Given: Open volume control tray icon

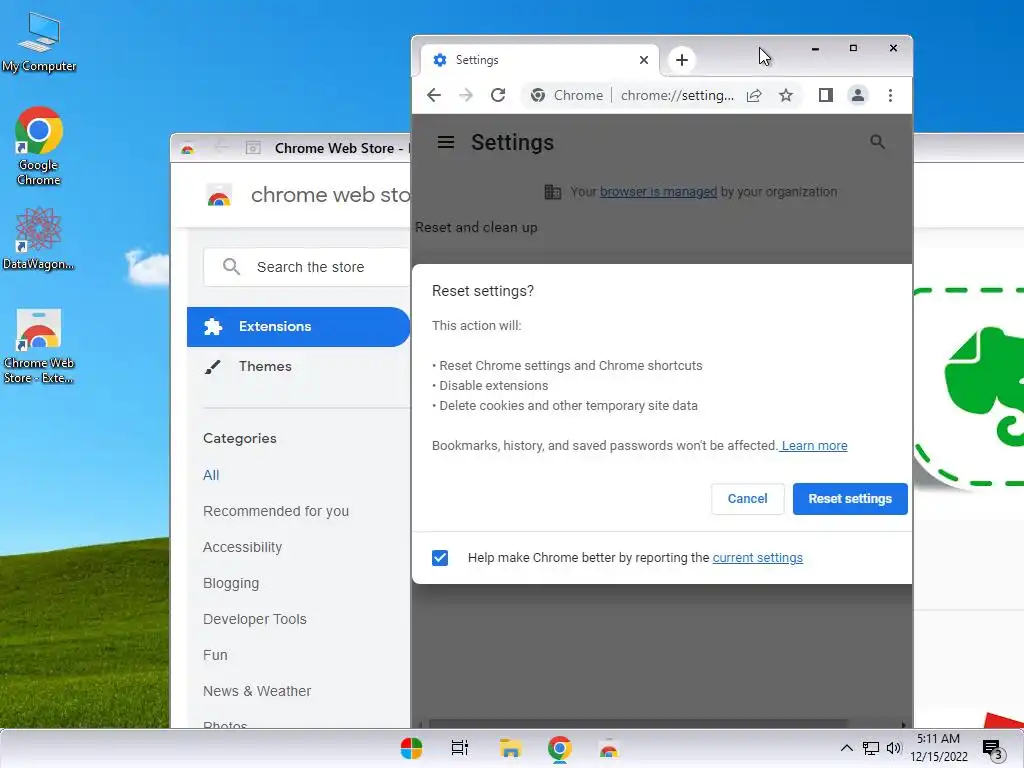Looking at the screenshot, I should pyautogui.click(x=893, y=748).
